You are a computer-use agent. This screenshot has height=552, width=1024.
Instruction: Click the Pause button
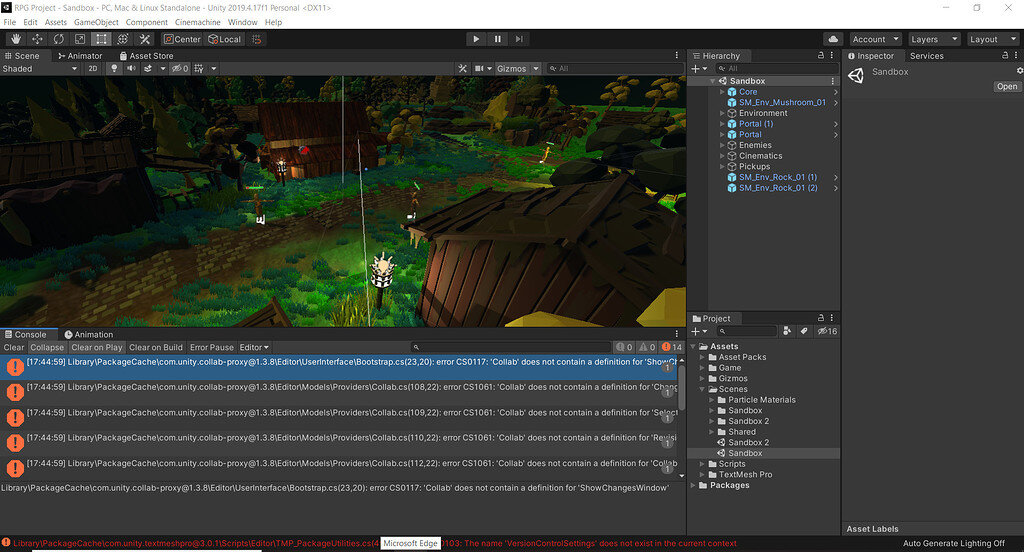(497, 39)
